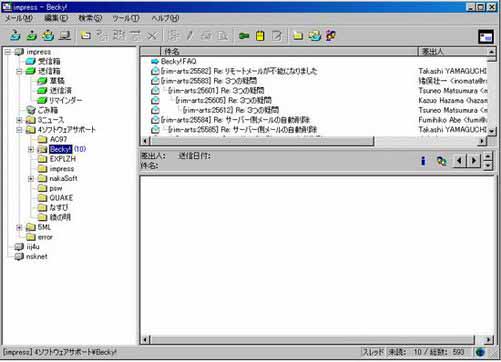Expand the nakaSoft folder node
The width and height of the screenshot is (501, 362).
tap(31, 179)
